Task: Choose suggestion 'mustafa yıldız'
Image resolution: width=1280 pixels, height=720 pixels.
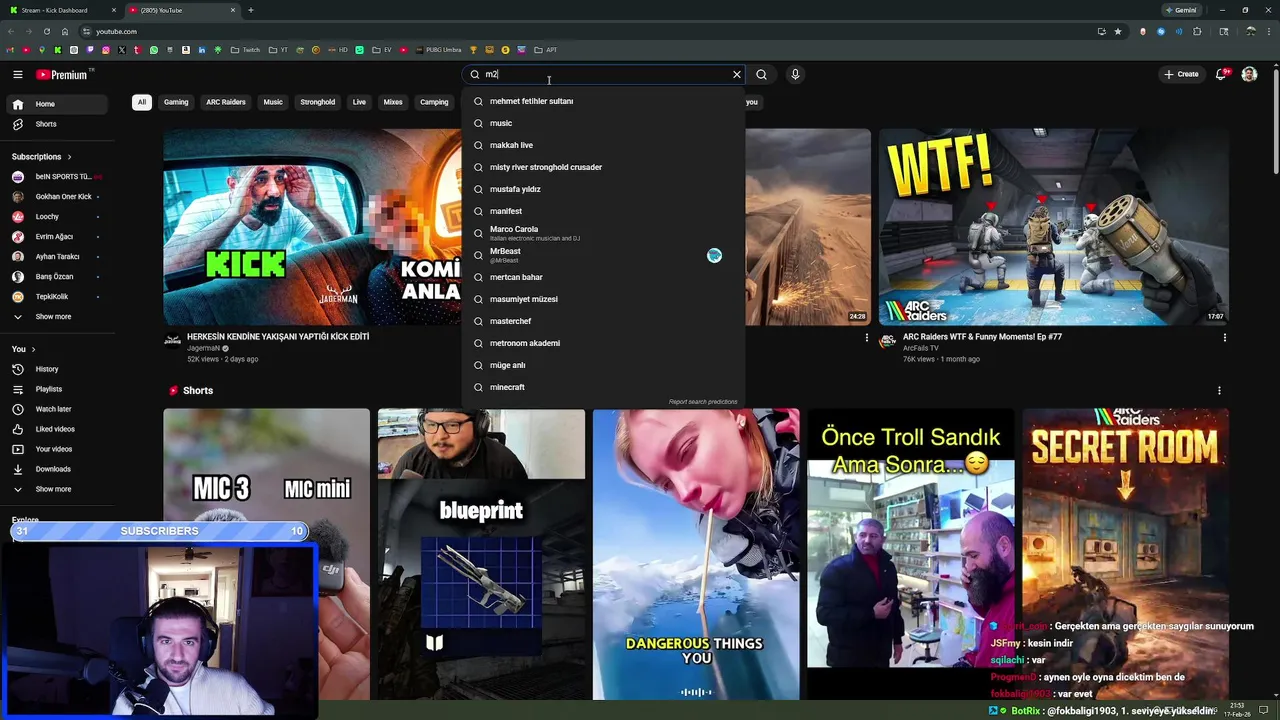Action: [603, 189]
